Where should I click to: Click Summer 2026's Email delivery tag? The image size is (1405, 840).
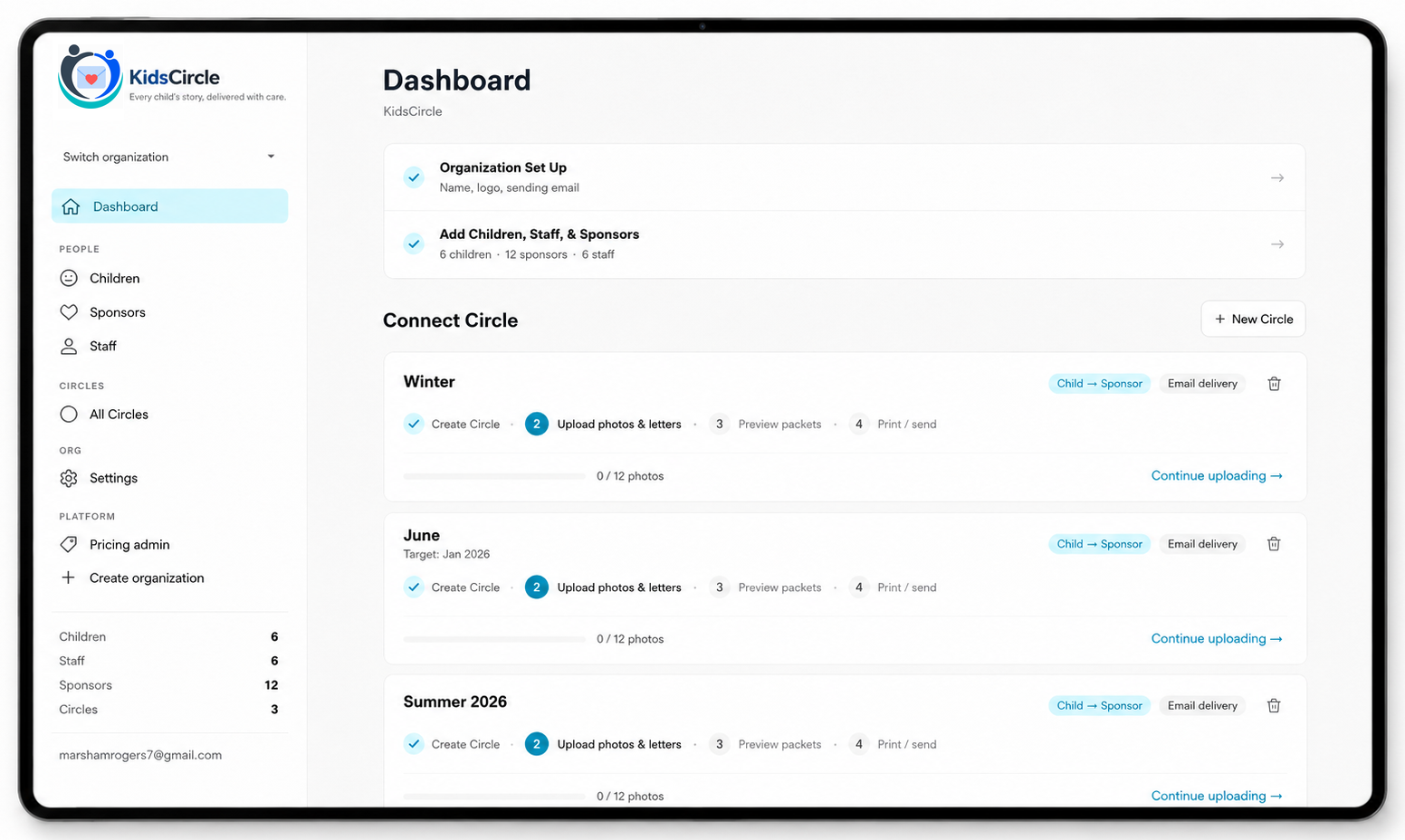pos(1202,706)
